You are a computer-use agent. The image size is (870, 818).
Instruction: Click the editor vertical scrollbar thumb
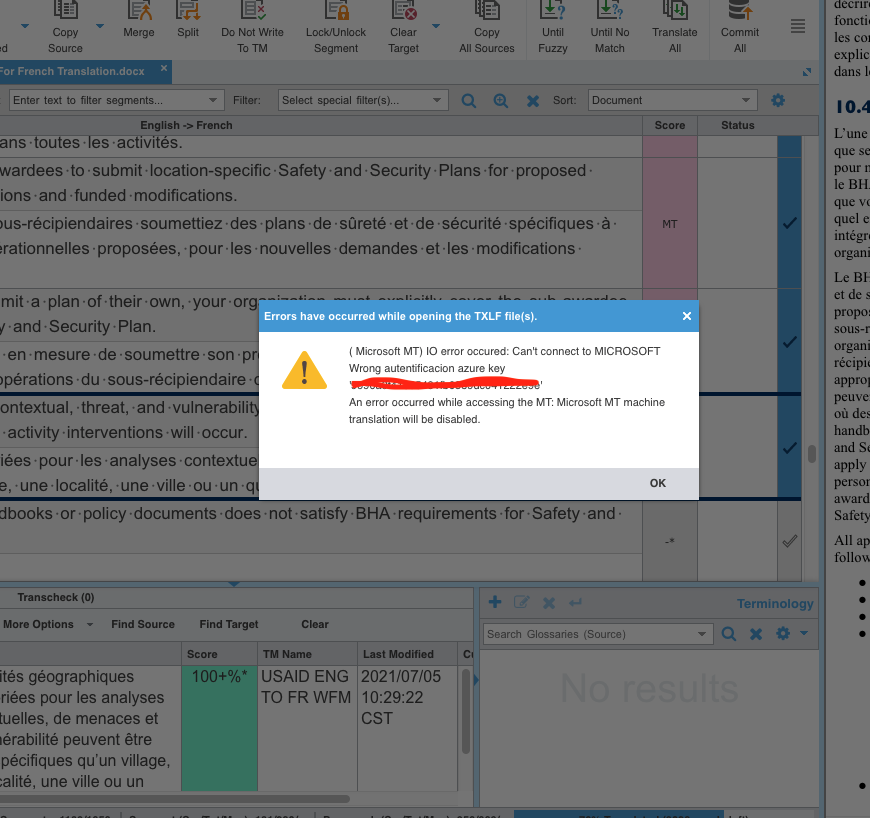point(812,454)
